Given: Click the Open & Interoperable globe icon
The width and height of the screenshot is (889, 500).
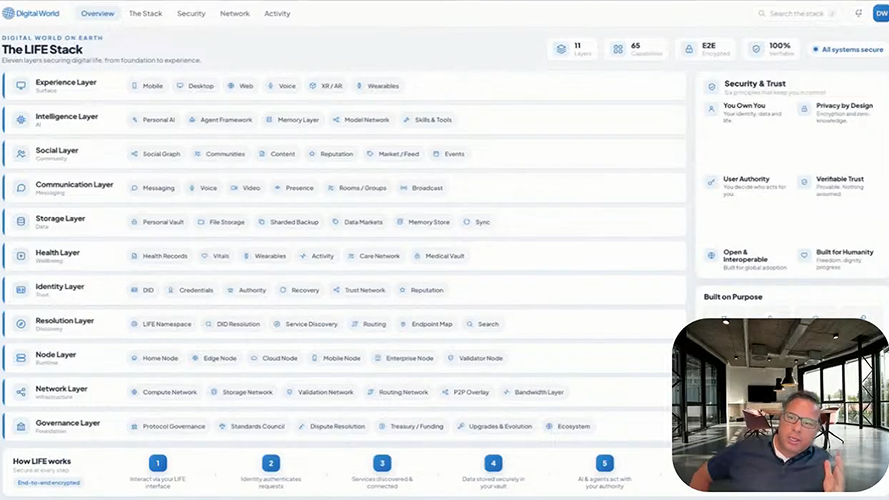Looking at the screenshot, I should tap(711, 255).
